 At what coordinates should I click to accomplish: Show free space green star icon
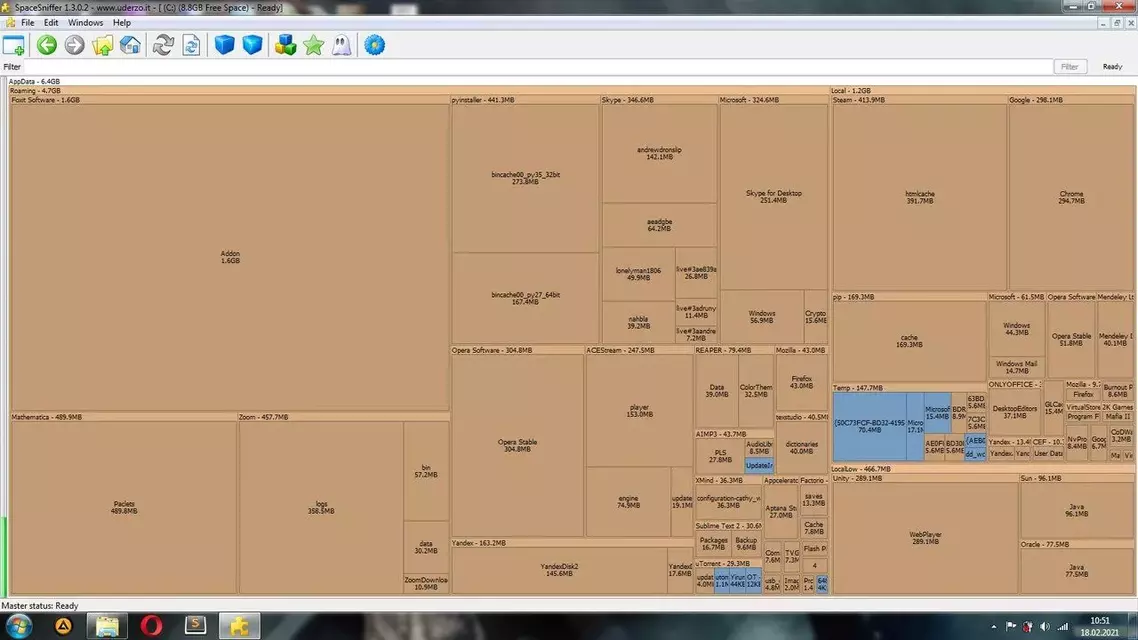click(314, 45)
